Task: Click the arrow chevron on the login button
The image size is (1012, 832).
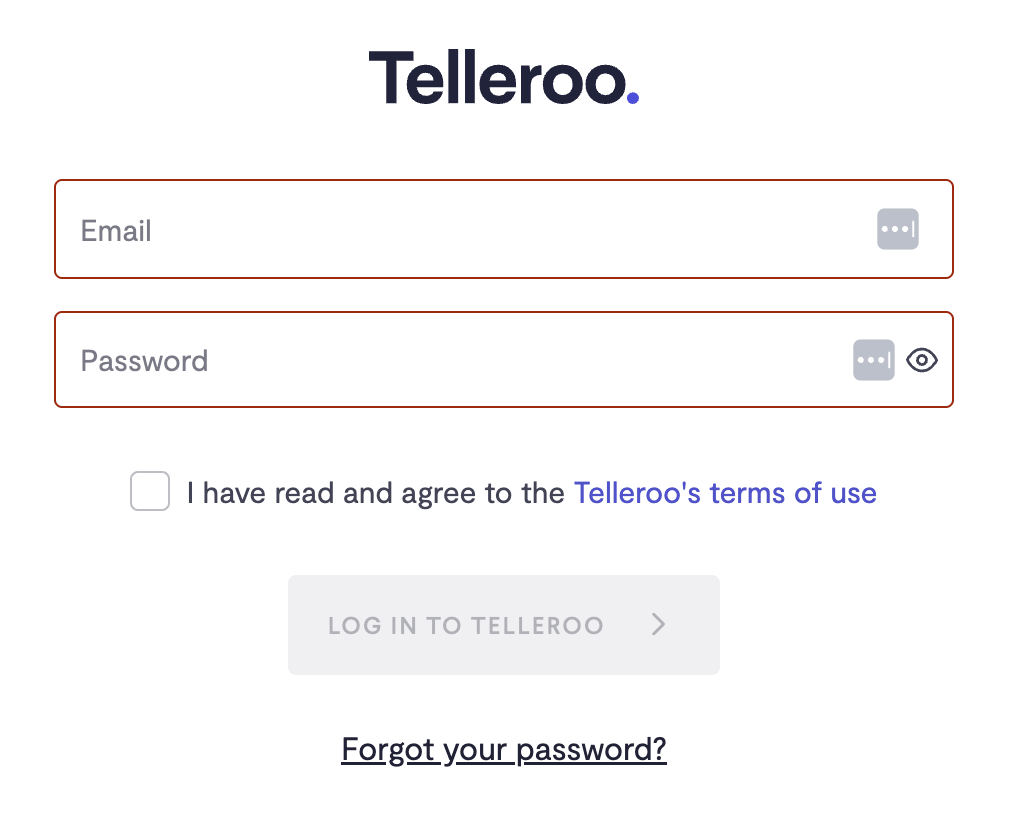Action: click(x=658, y=625)
